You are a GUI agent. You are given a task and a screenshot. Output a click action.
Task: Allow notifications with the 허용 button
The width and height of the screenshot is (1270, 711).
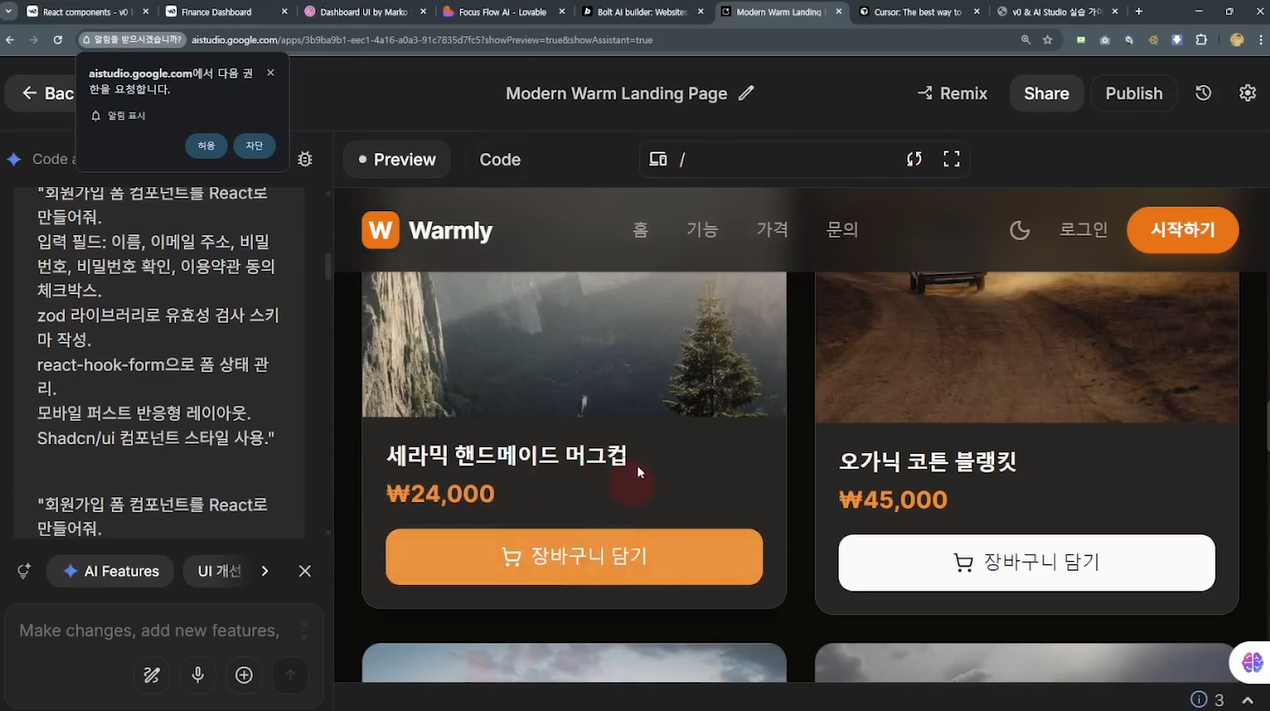(206, 146)
